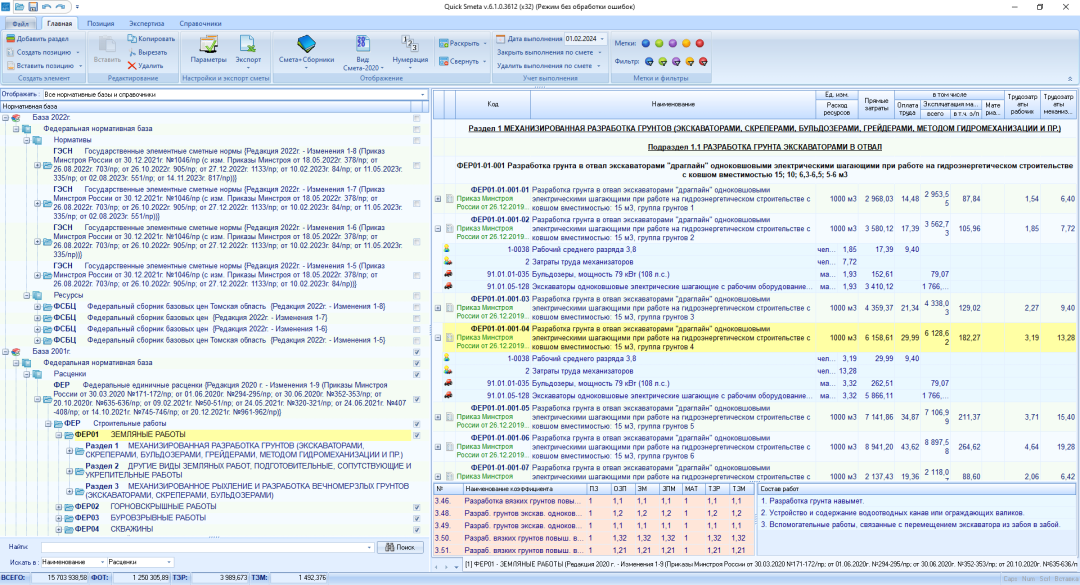Toggle the checkbox for База 2022г.
Viewport: 1080px width, 585px height.
coord(417,118)
